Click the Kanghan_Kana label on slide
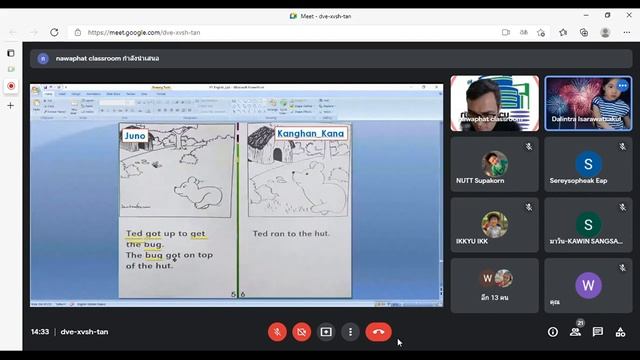This screenshot has width=640, height=360. pos(310,133)
